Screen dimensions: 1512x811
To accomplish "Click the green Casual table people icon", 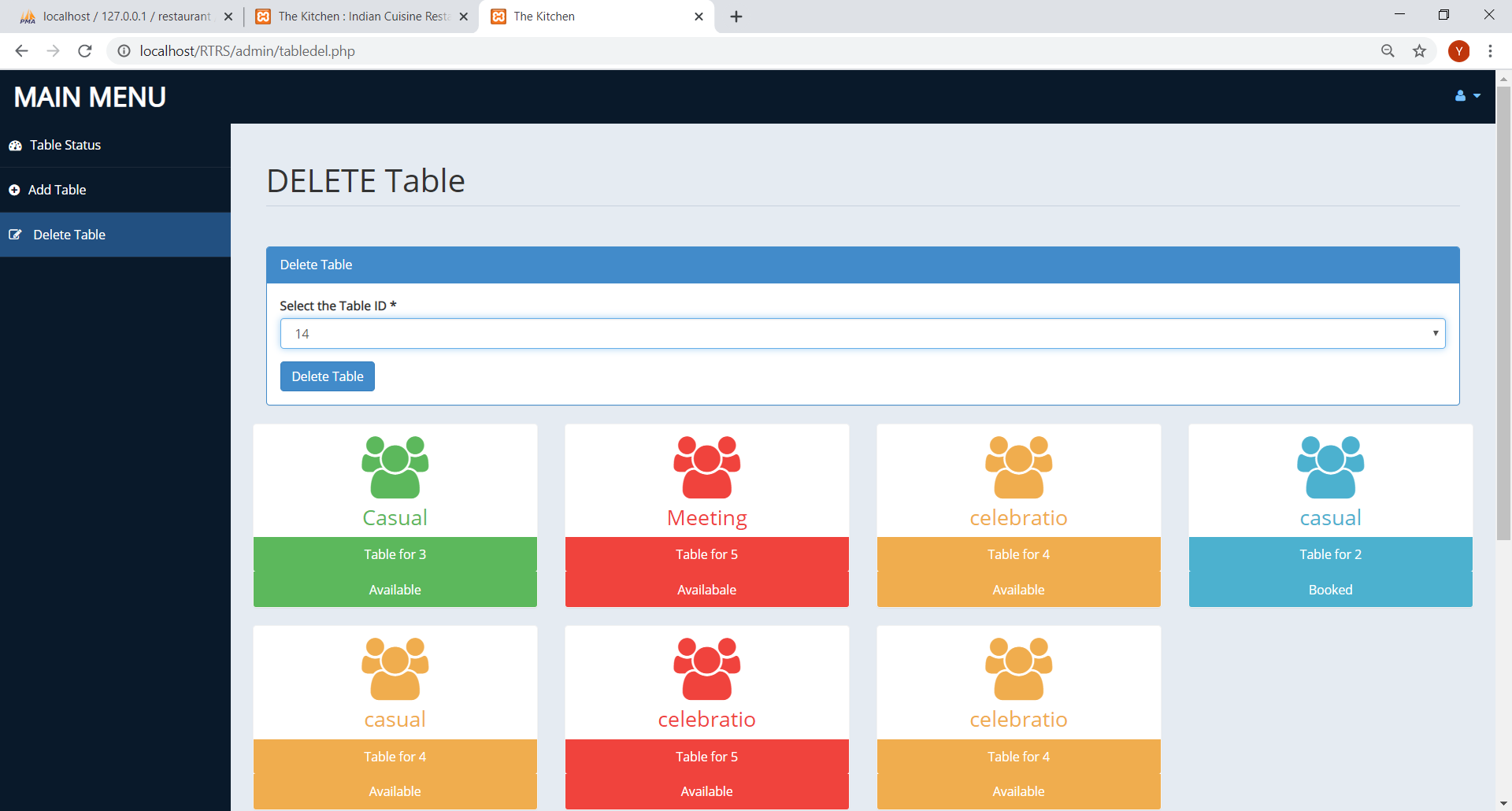I will click(x=395, y=466).
